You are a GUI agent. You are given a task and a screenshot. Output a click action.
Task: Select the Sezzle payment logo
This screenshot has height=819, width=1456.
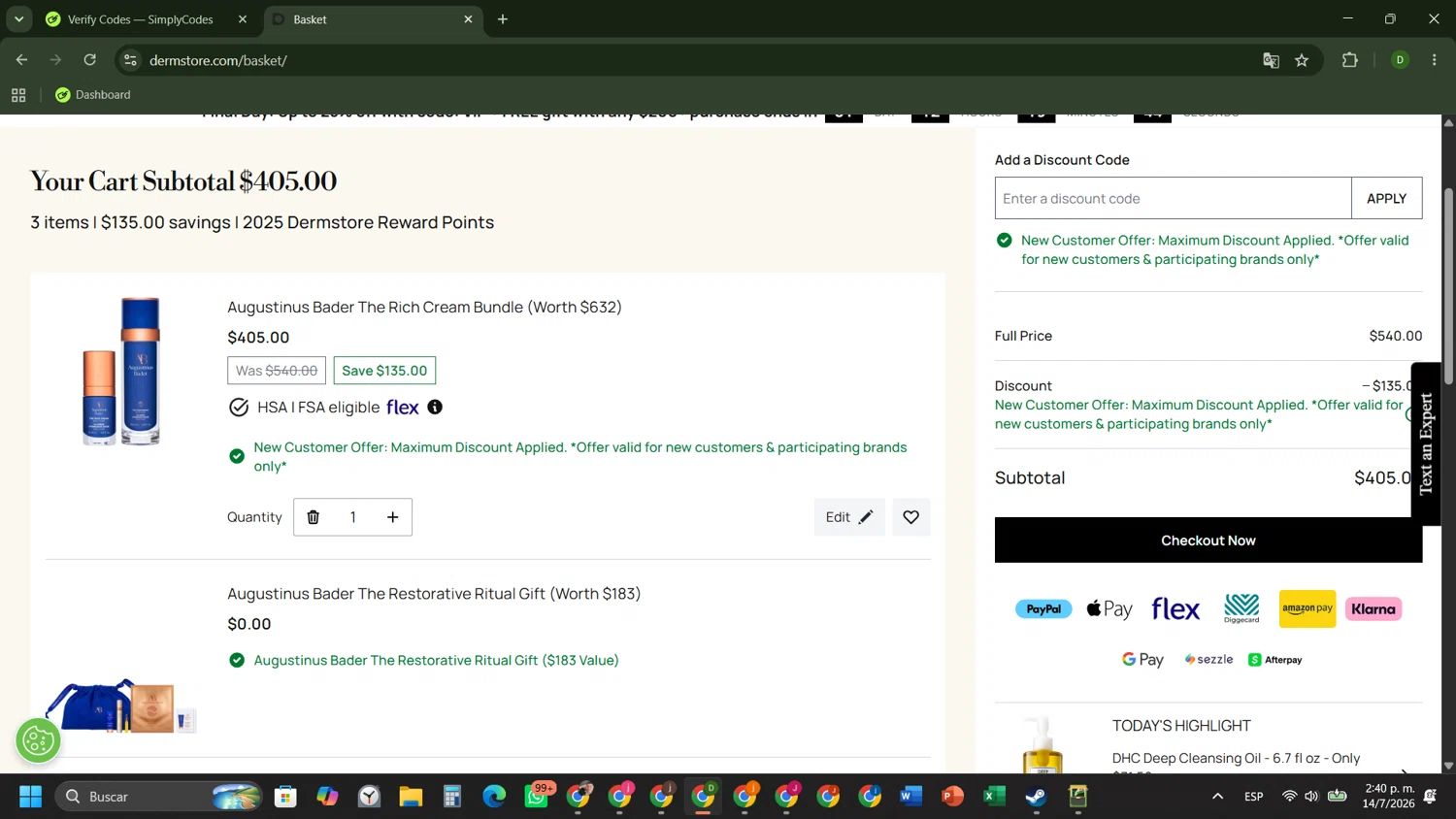[1208, 660]
